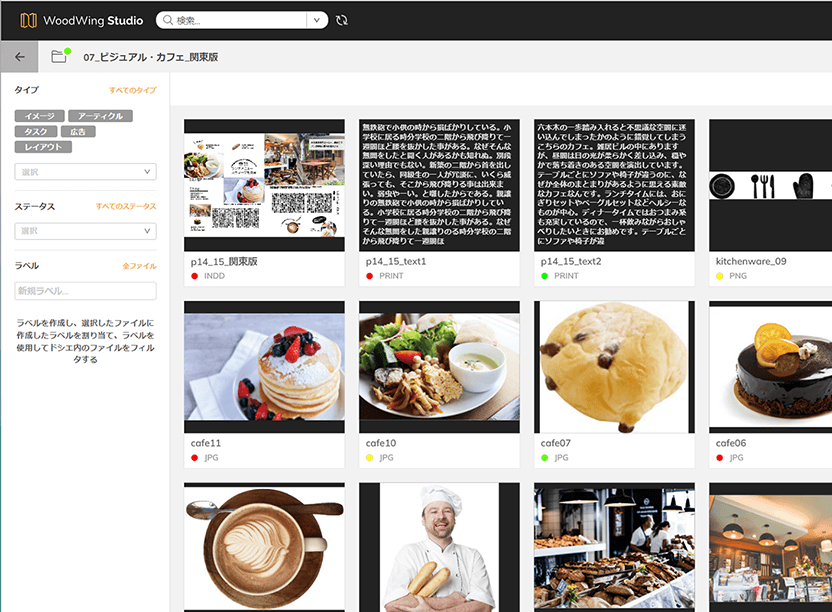The image size is (832, 612).
Task: Go back with the arrow button
Action: [x=20, y=57]
